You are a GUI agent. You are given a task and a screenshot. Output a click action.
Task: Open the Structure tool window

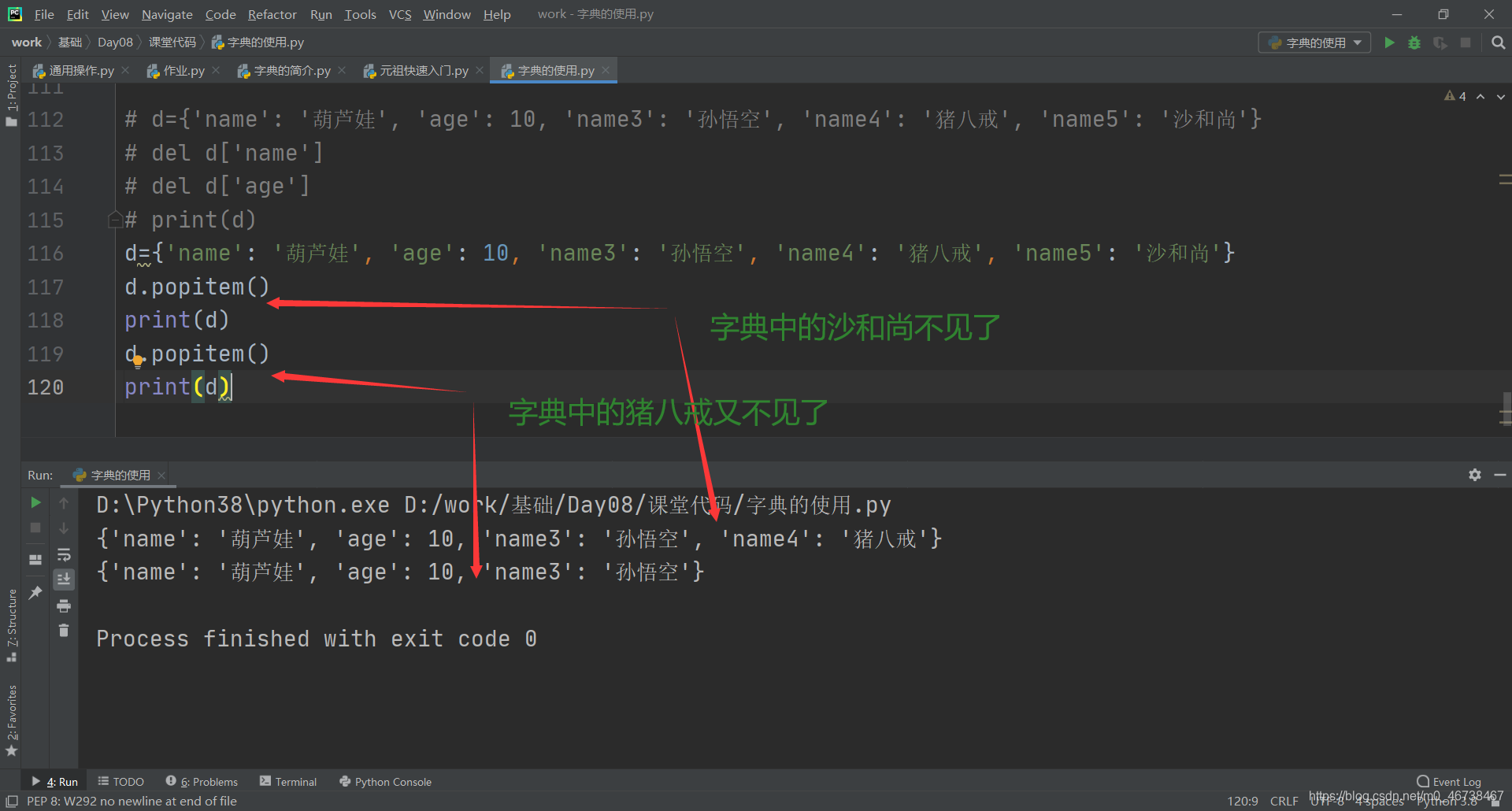[x=11, y=625]
